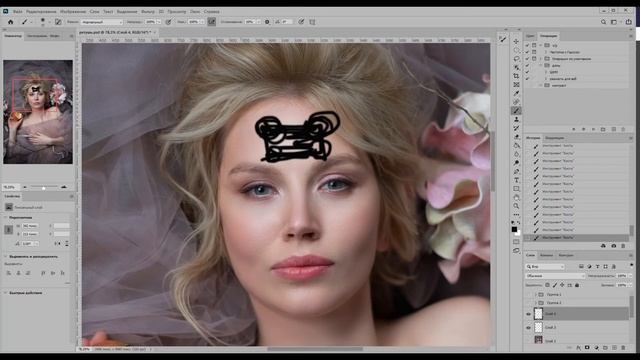The image size is (640, 360).
Task: Toggle visibility eye of Слой 4 layer
Action: point(529,314)
